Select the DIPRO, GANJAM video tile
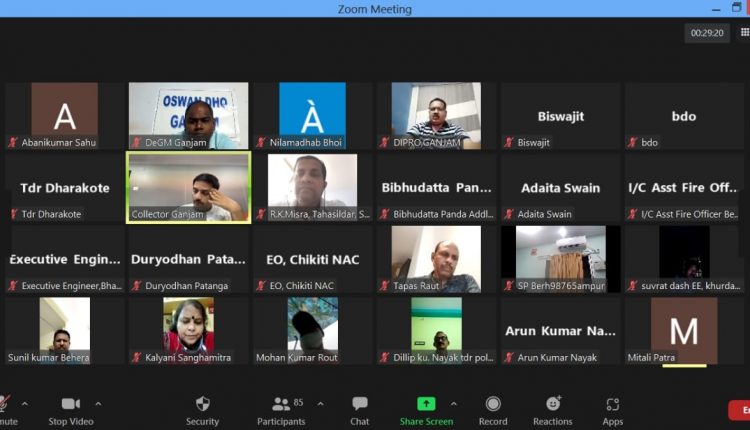Viewport: 750px width, 430px height. [x=436, y=115]
